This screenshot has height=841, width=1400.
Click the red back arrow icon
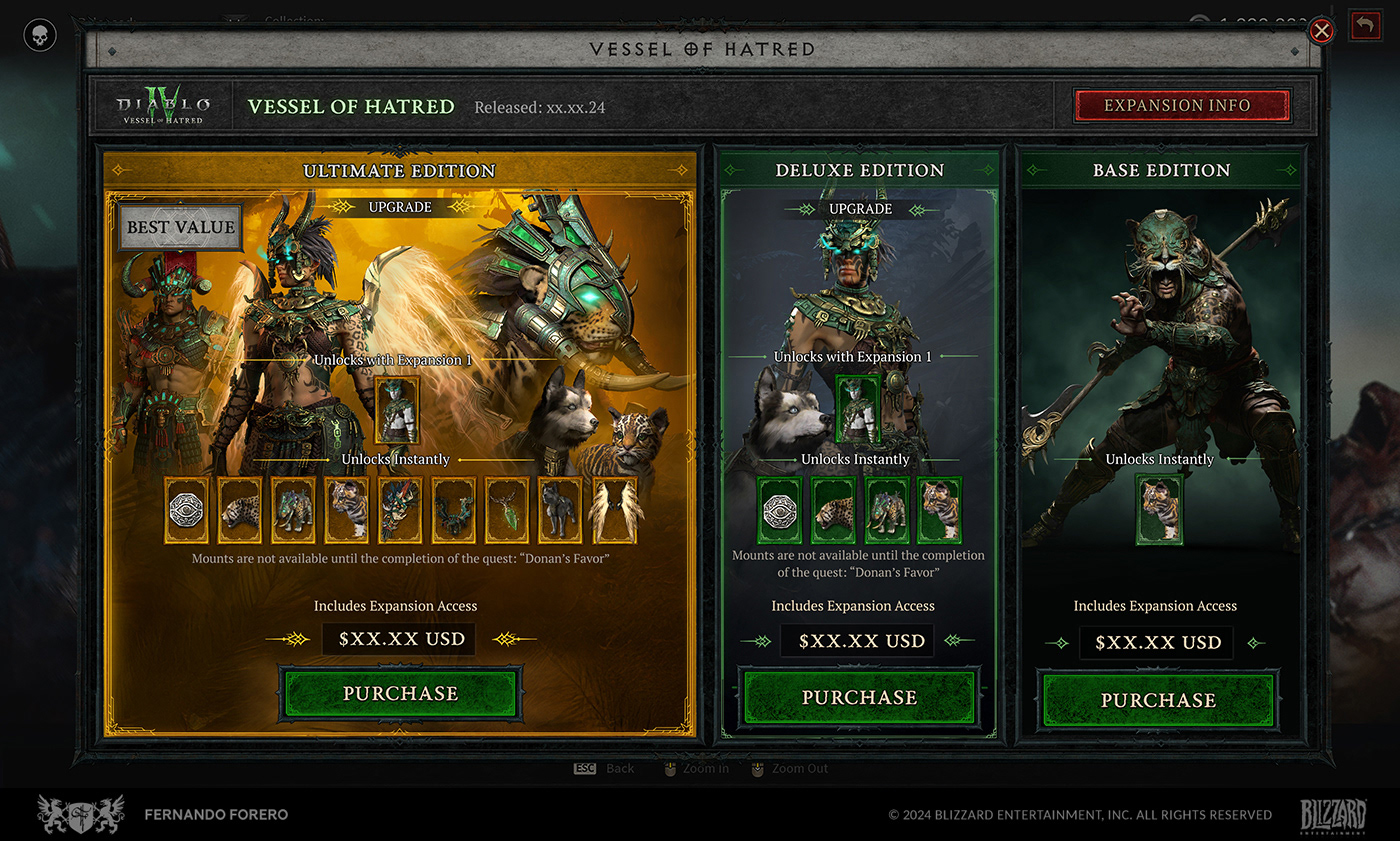pyautogui.click(x=1364, y=26)
